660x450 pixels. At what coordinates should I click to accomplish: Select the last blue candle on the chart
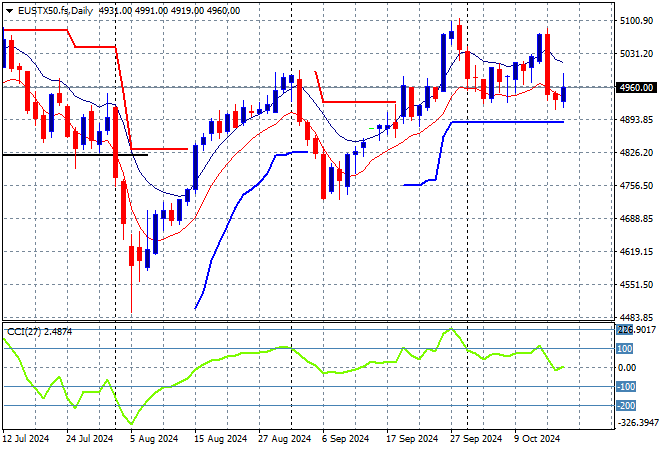point(564,95)
